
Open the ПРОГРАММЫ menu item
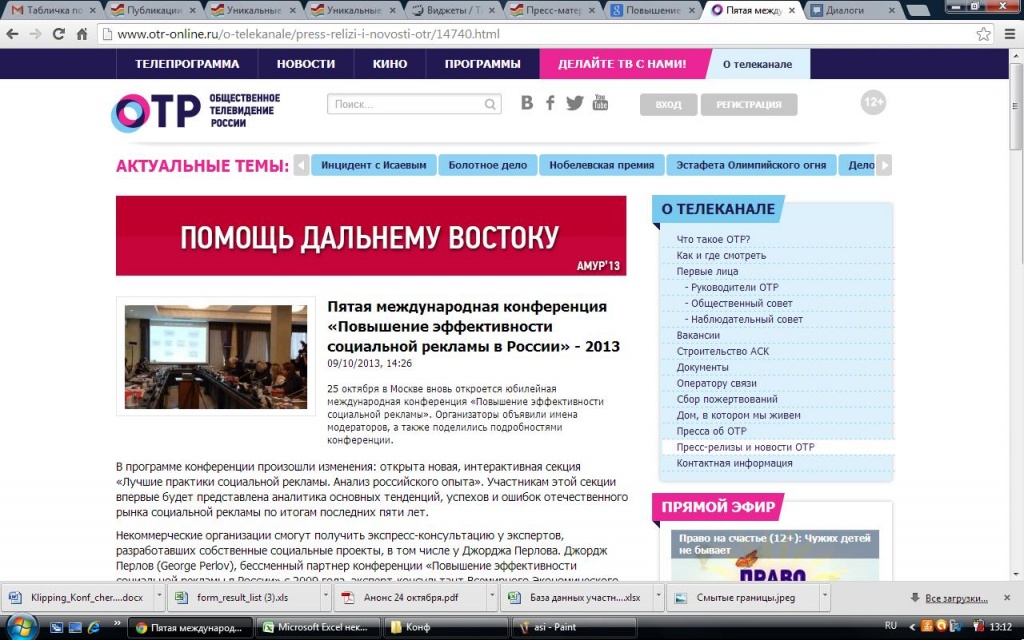(x=483, y=64)
